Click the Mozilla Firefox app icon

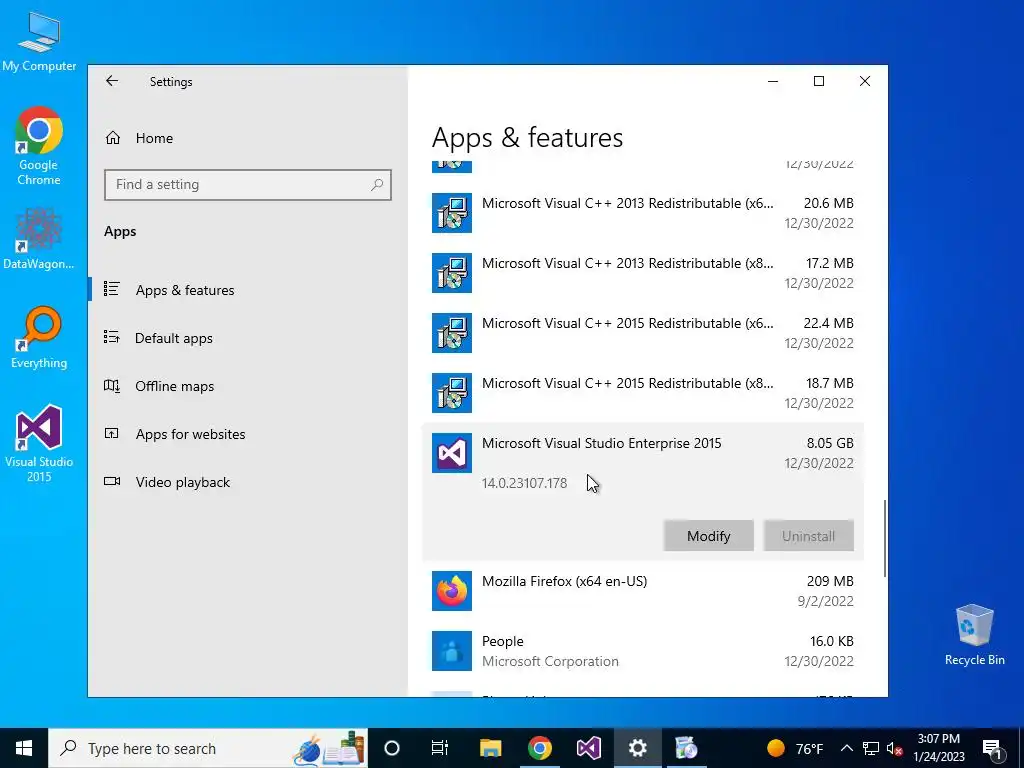click(451, 590)
